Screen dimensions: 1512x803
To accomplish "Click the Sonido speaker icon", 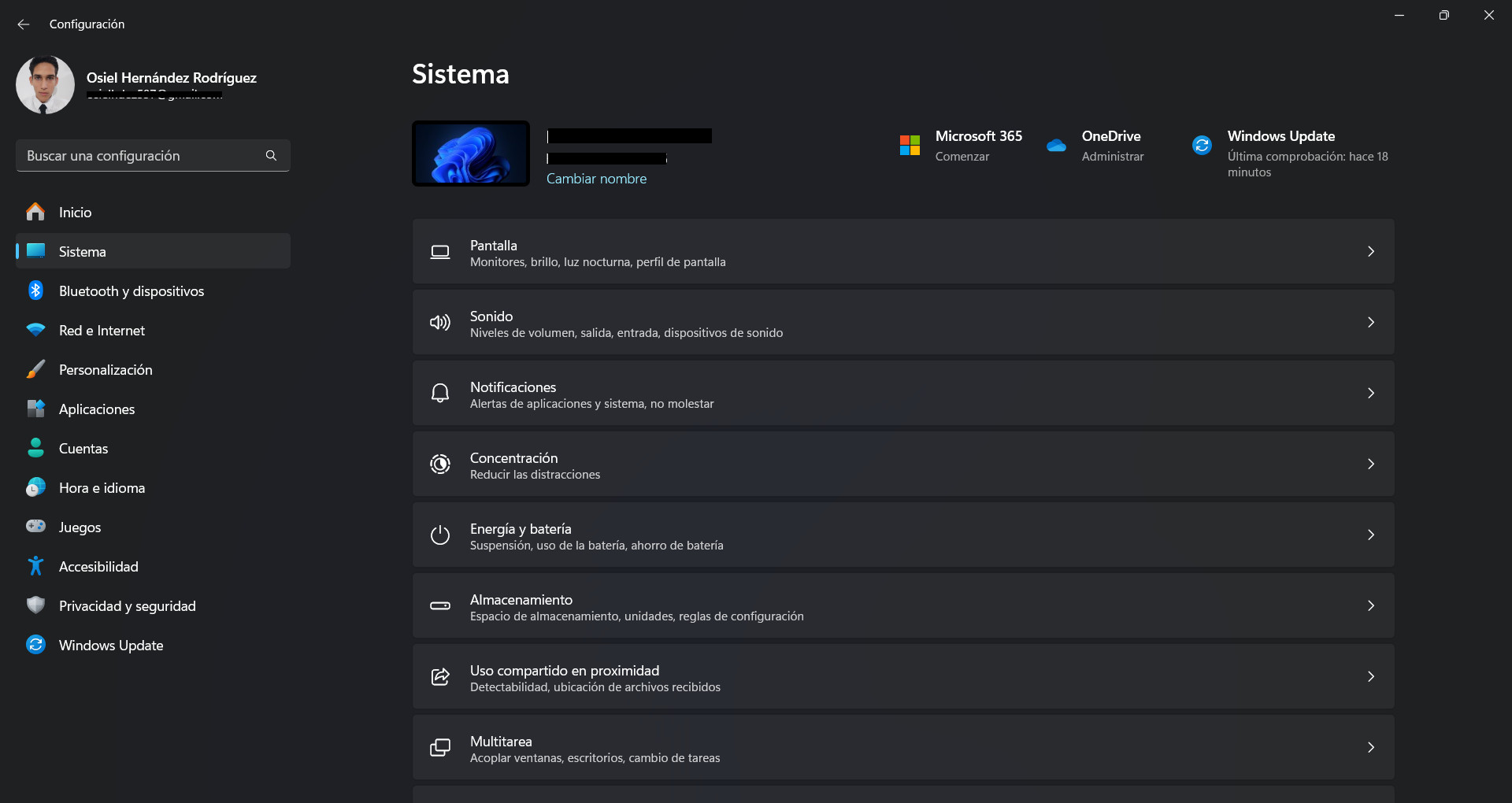I will pos(440,323).
